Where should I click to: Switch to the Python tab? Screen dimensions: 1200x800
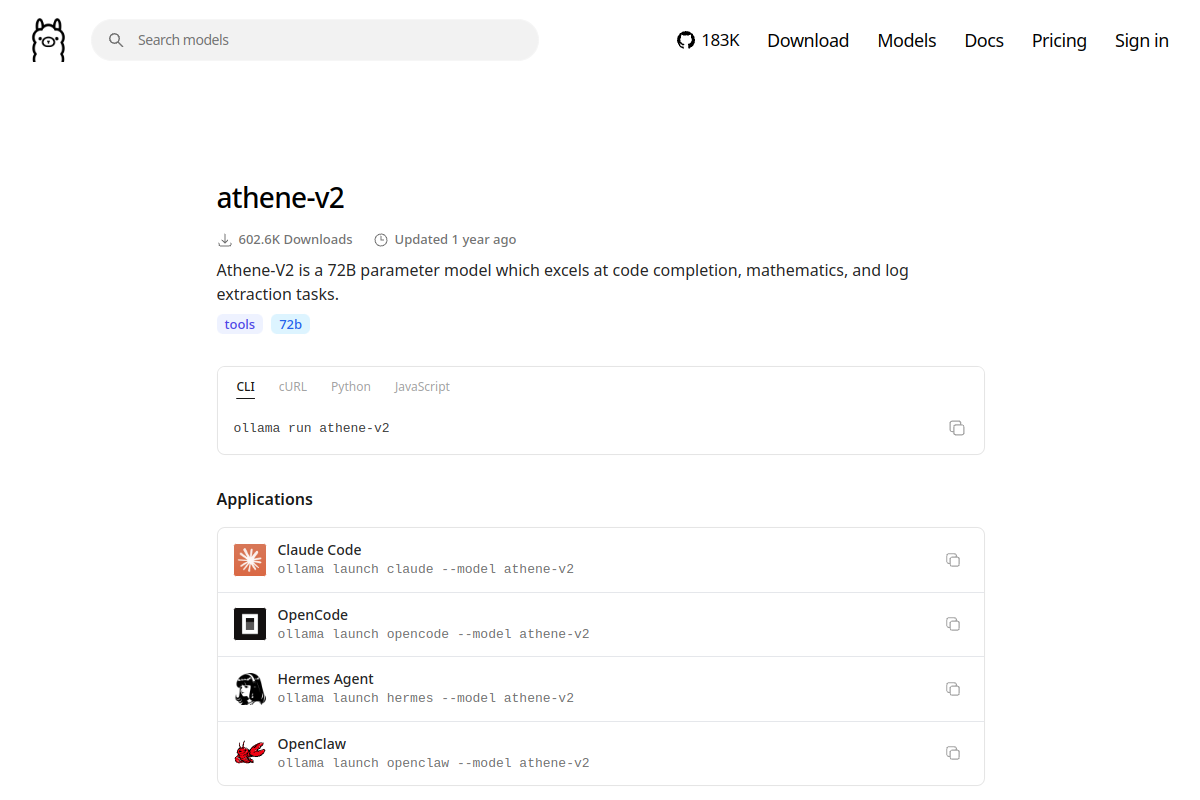click(x=351, y=387)
